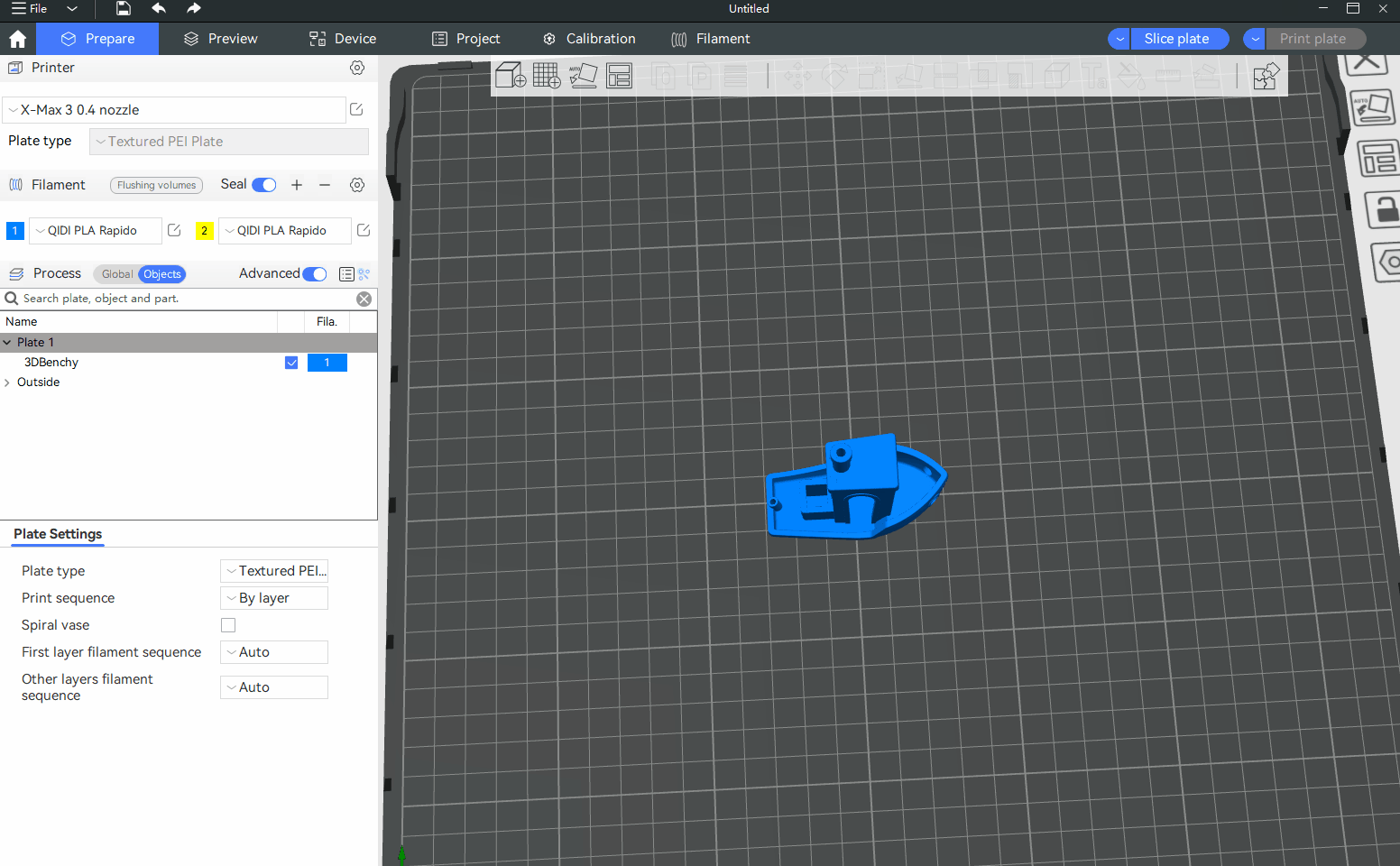The image size is (1400, 866).
Task: Toggle the Advanced mode switch
Action: (315, 274)
